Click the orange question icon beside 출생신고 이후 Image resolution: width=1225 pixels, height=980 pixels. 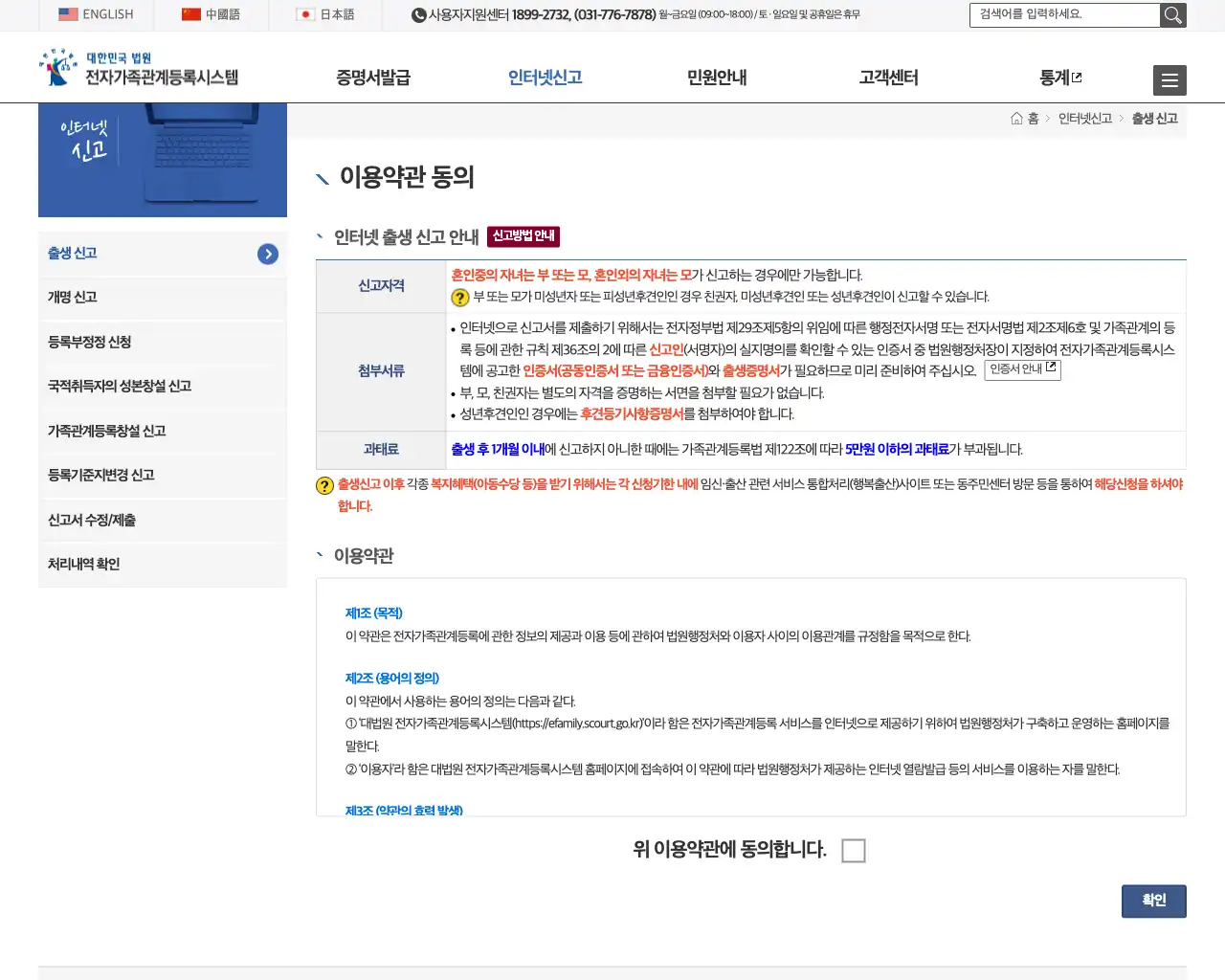(323, 485)
